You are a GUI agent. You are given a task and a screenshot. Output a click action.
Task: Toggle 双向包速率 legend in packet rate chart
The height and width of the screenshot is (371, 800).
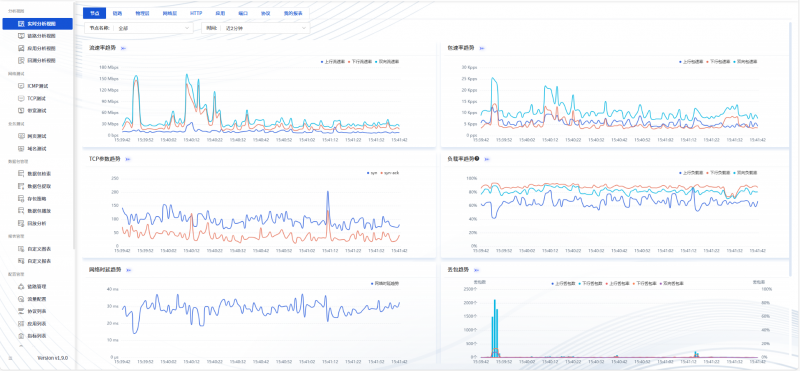click(x=745, y=61)
